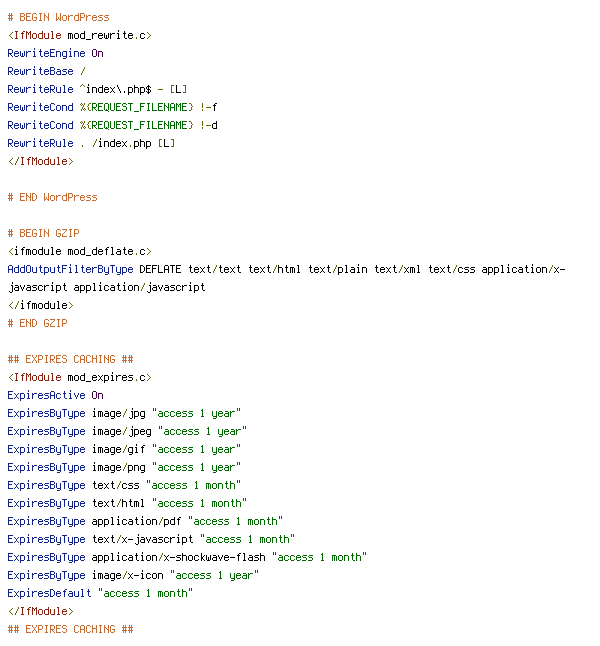Click the first %{REQUEST_FILENAME} !-f condition
This screenshot has height=646, width=600.
click(148, 108)
